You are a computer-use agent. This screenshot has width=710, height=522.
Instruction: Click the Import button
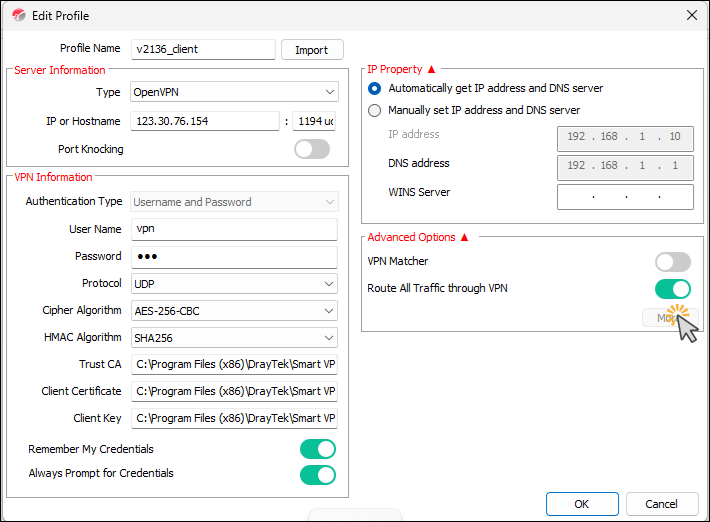pyautogui.click(x=312, y=50)
